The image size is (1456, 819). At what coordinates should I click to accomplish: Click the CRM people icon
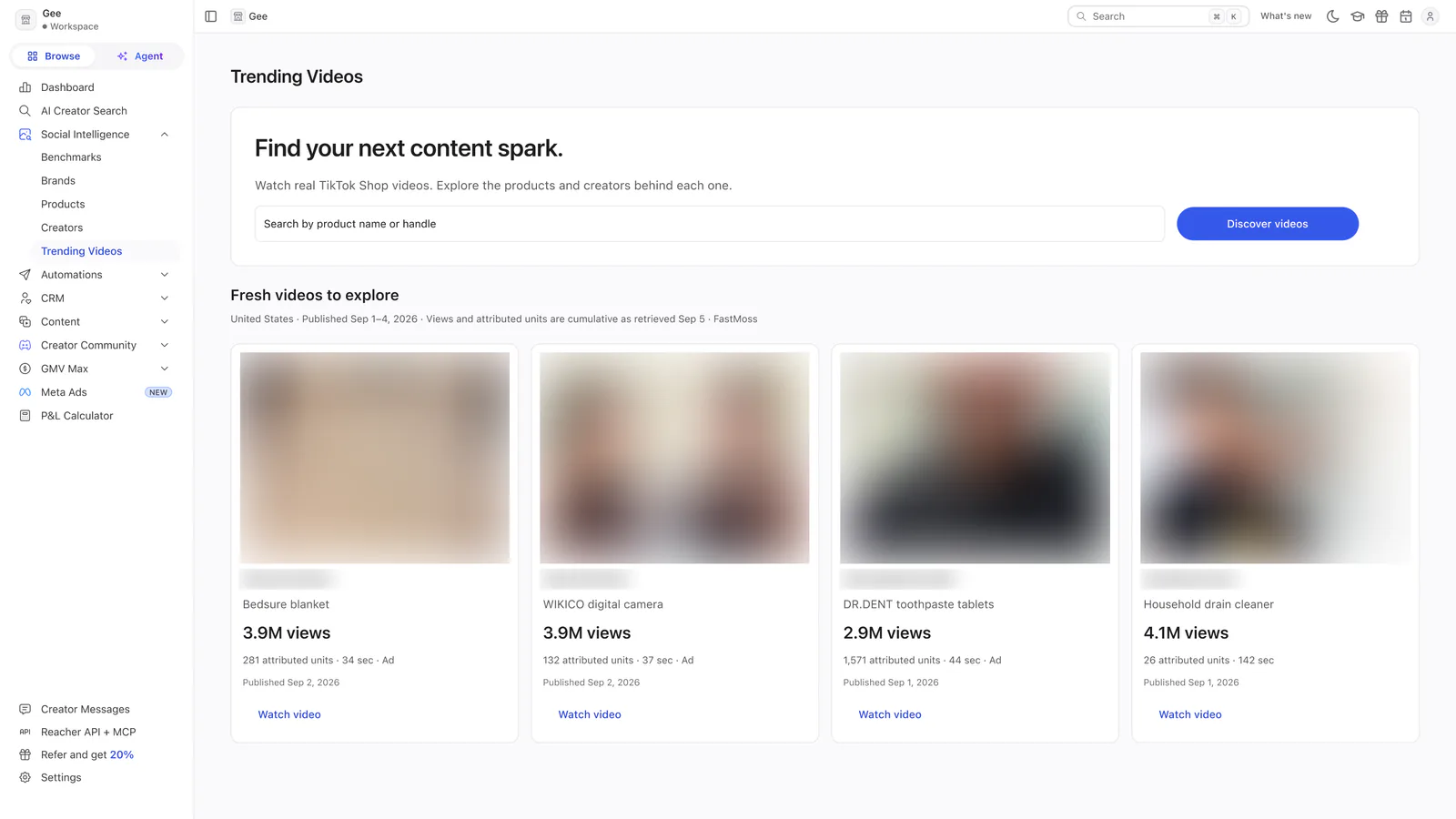click(x=25, y=298)
